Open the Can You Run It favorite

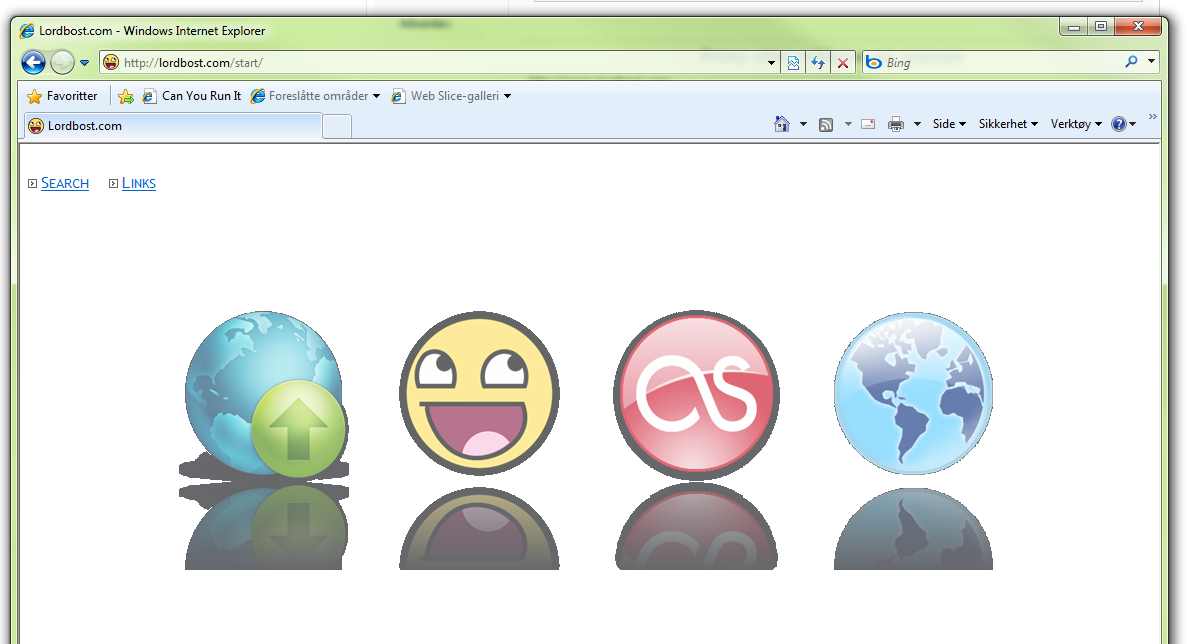coord(192,96)
